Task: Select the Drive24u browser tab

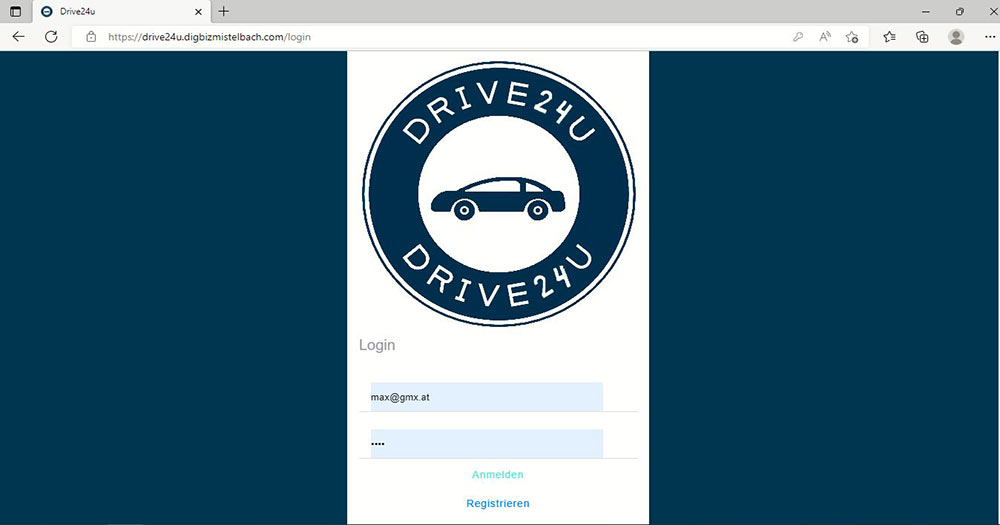Action: point(121,11)
